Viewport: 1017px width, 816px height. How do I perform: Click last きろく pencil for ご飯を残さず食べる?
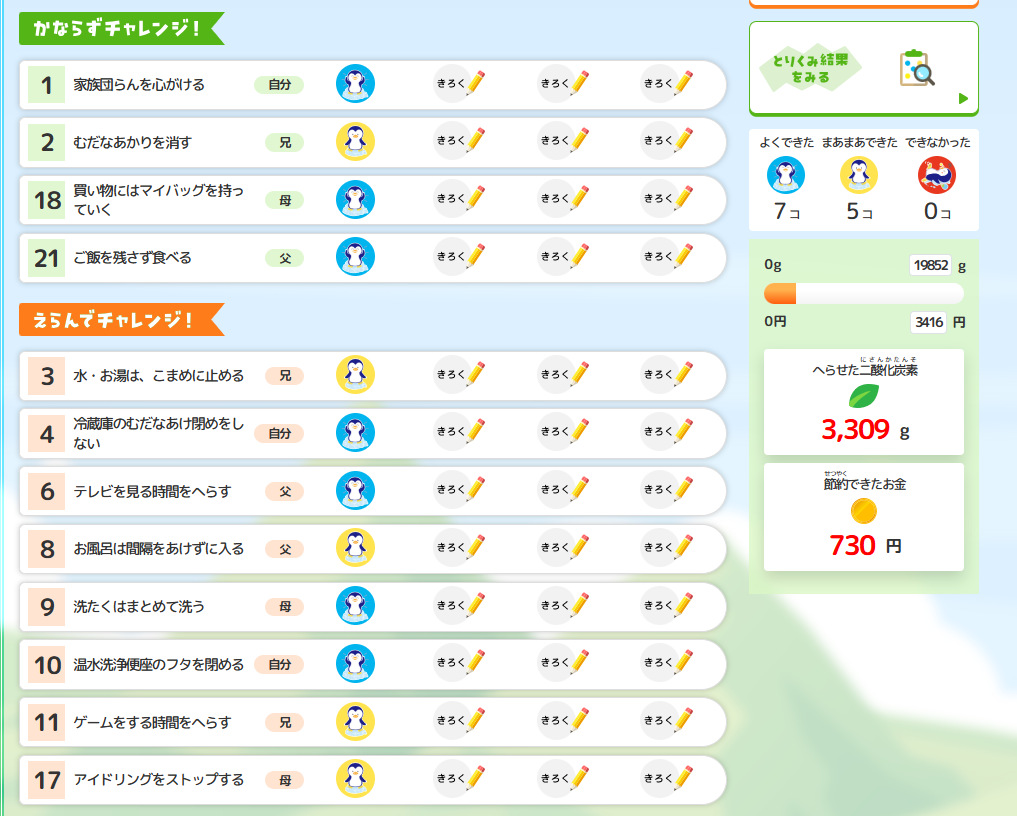click(668, 258)
